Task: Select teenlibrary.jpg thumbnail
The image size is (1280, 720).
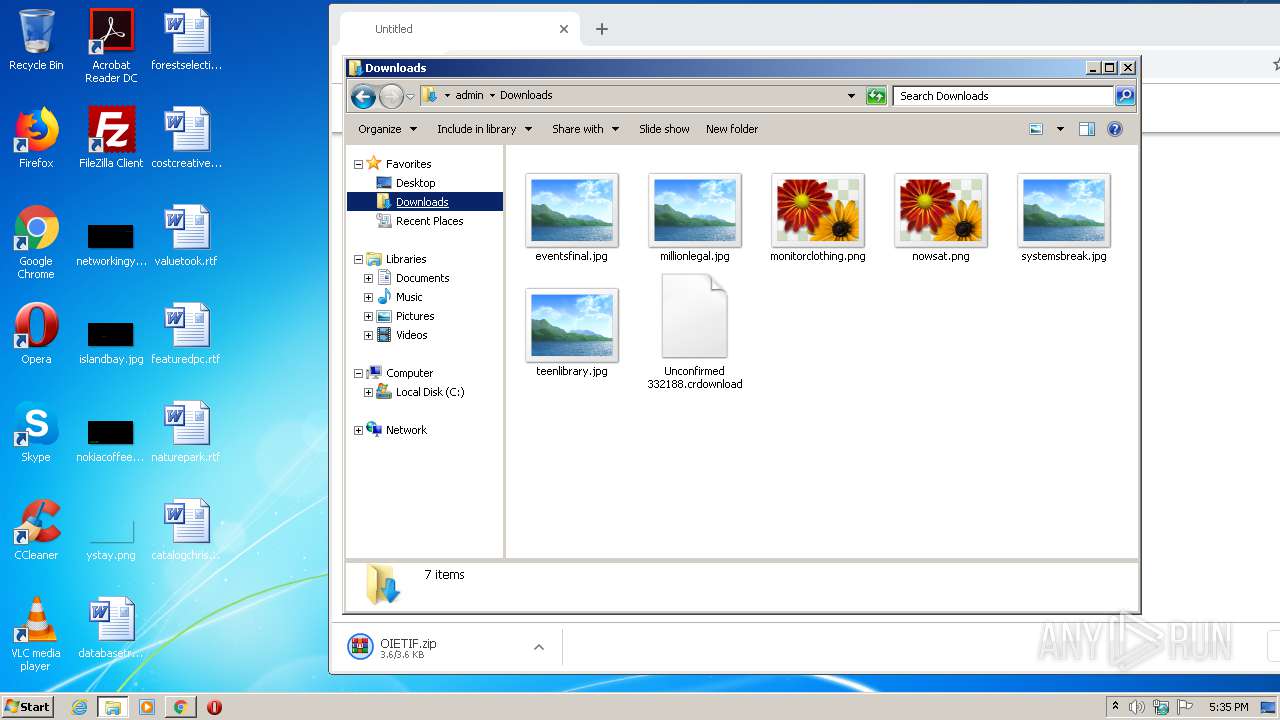Action: 571,332
